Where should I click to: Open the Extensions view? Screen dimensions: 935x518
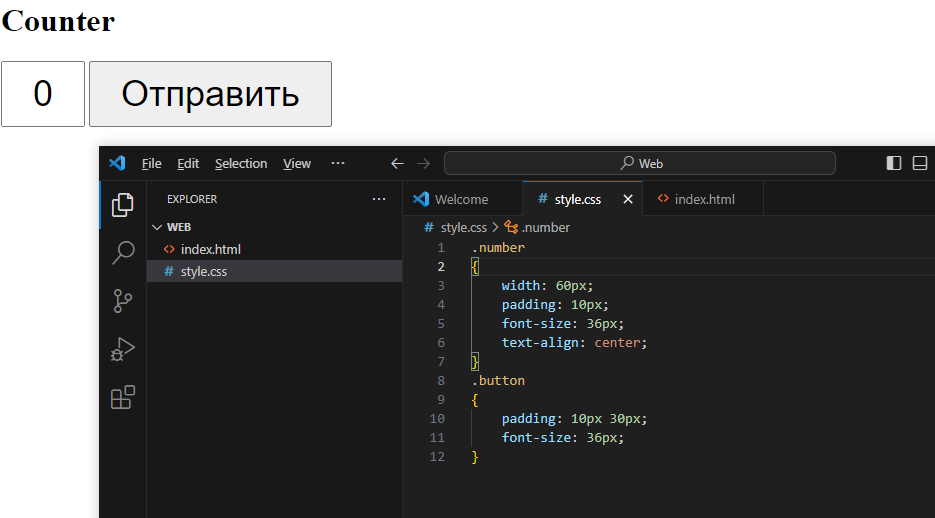point(123,397)
